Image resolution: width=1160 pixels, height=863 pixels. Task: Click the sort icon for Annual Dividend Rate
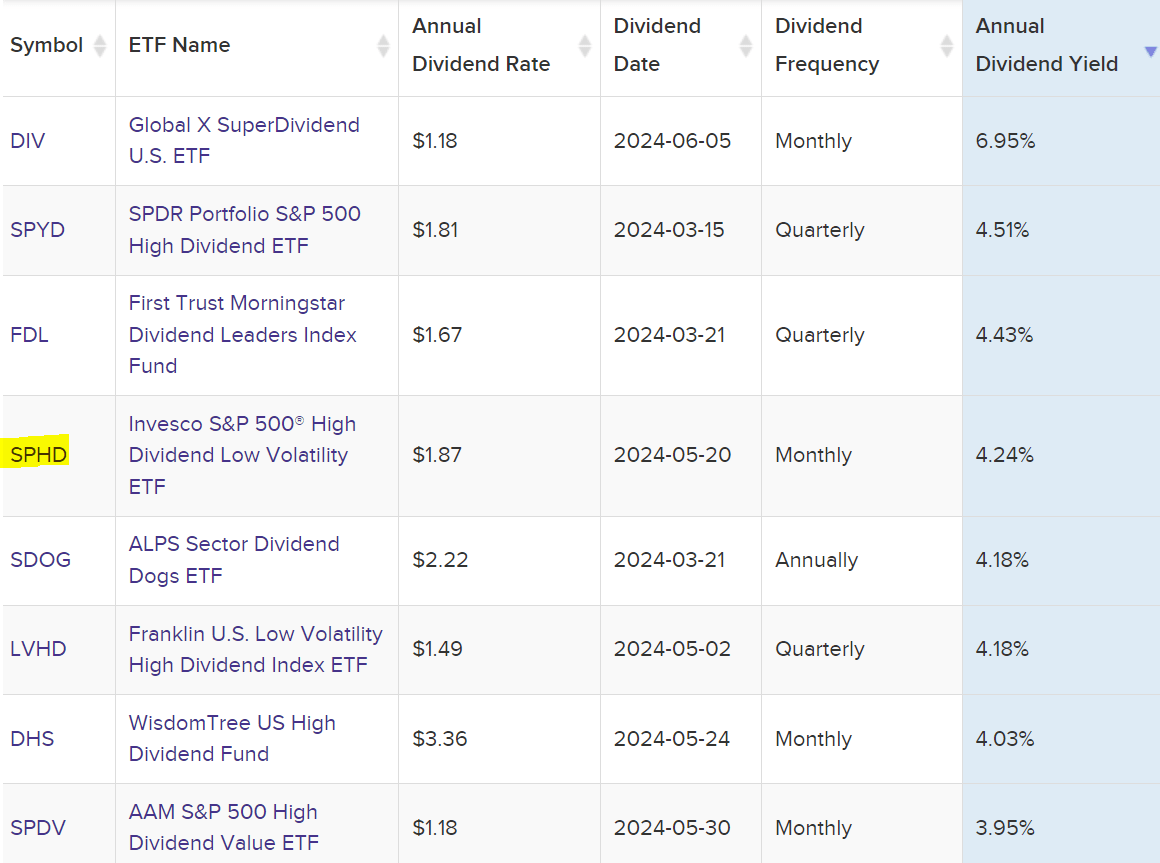tap(583, 45)
